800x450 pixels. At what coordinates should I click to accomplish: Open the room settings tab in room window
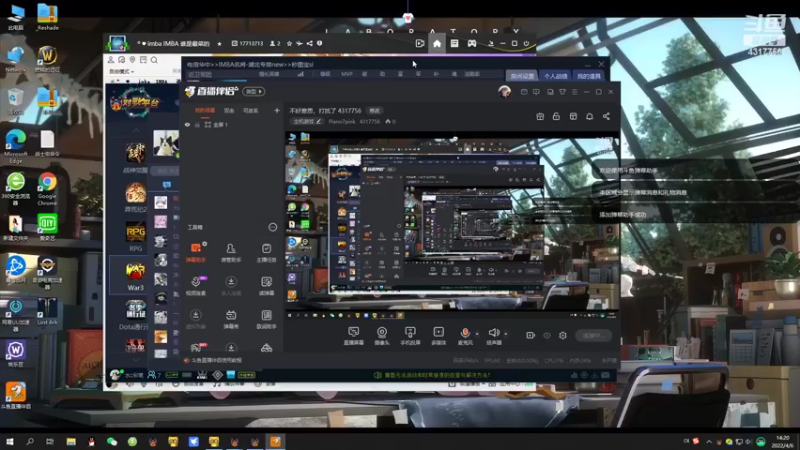click(x=522, y=76)
